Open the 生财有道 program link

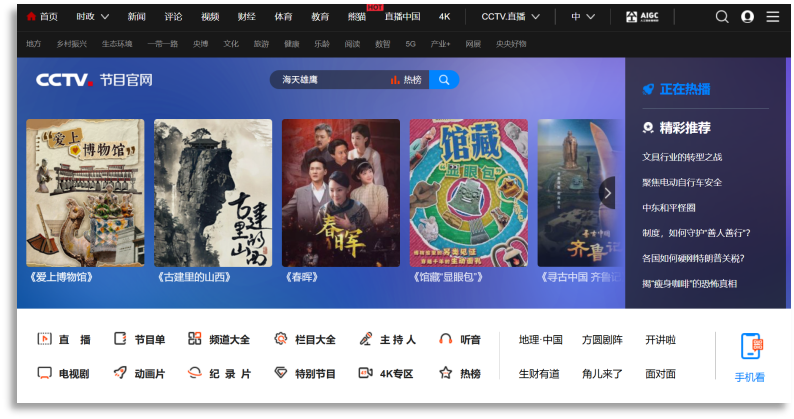[x=539, y=374]
